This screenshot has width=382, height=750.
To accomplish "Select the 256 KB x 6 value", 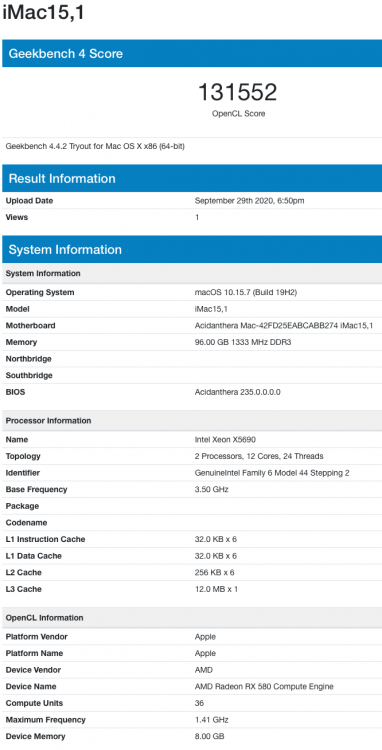I will point(214,573).
